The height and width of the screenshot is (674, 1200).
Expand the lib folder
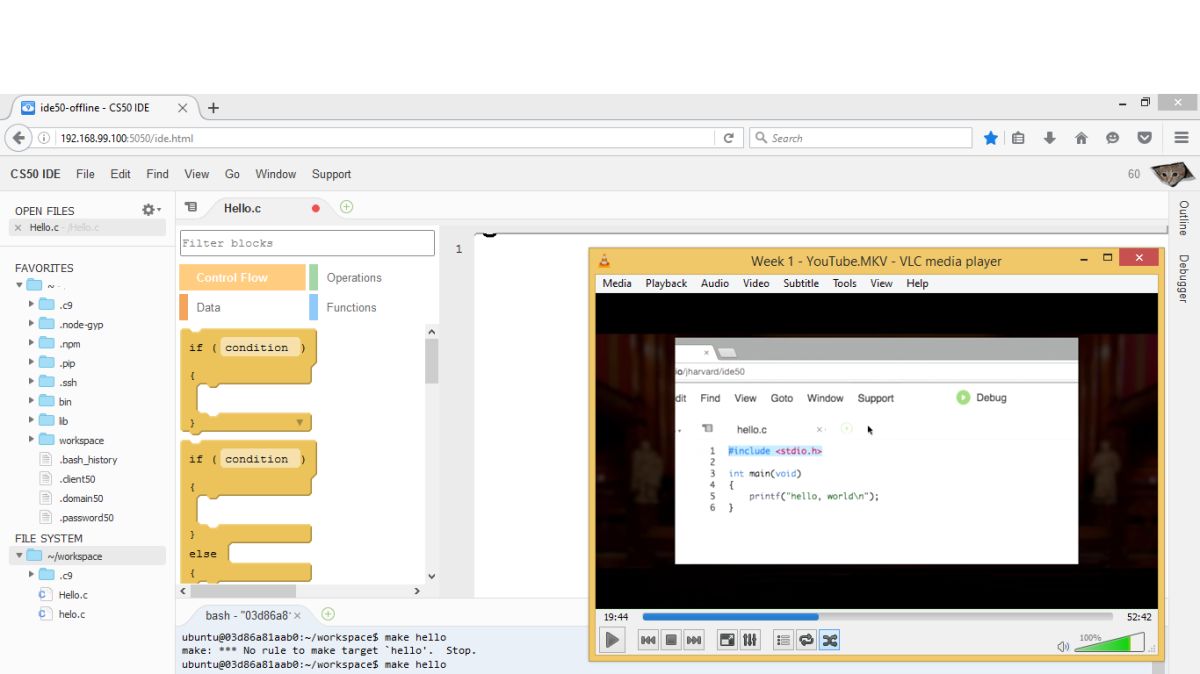point(31,421)
